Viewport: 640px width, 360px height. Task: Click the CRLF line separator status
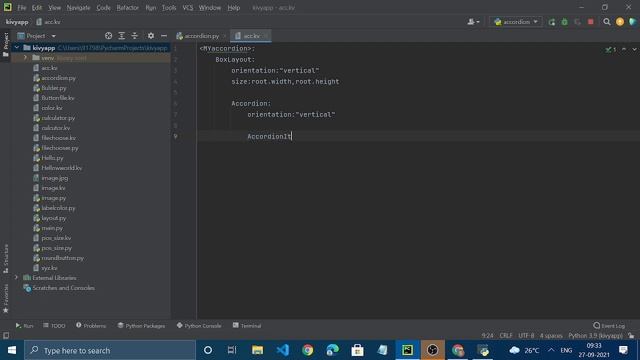(506, 336)
